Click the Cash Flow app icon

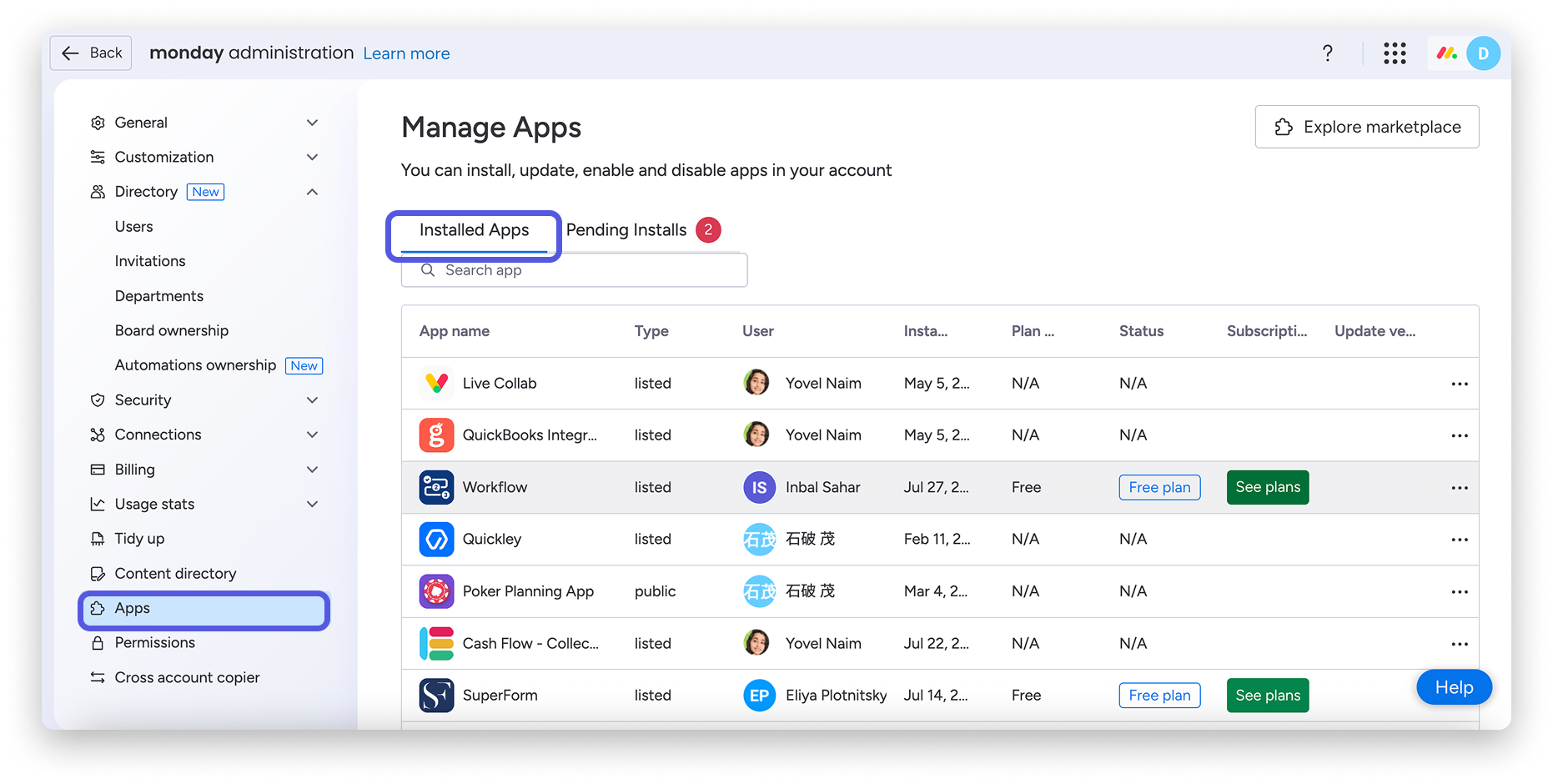click(x=436, y=644)
